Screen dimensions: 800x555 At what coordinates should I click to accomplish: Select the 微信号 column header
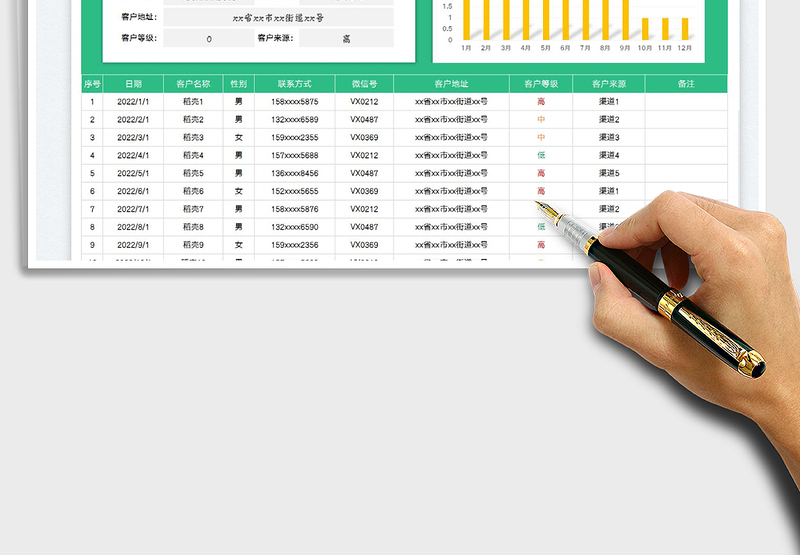coord(364,84)
